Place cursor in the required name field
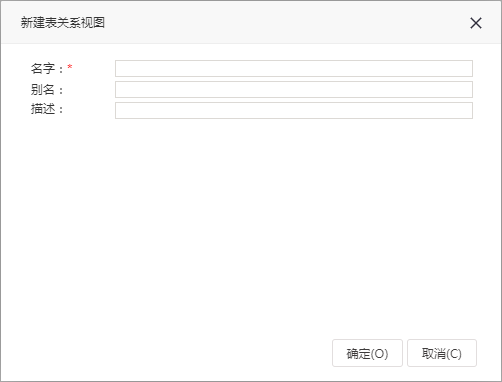The width and height of the screenshot is (502, 382). click(294, 68)
